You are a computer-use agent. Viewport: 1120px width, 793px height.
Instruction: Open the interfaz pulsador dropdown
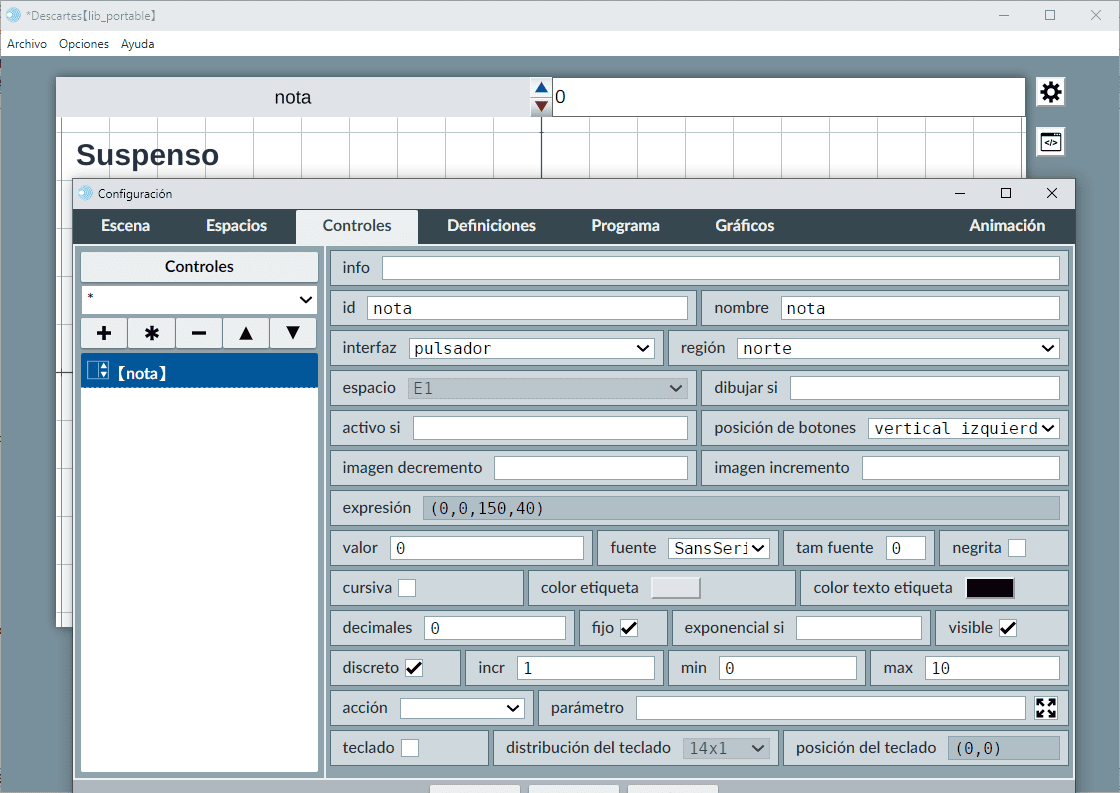532,348
